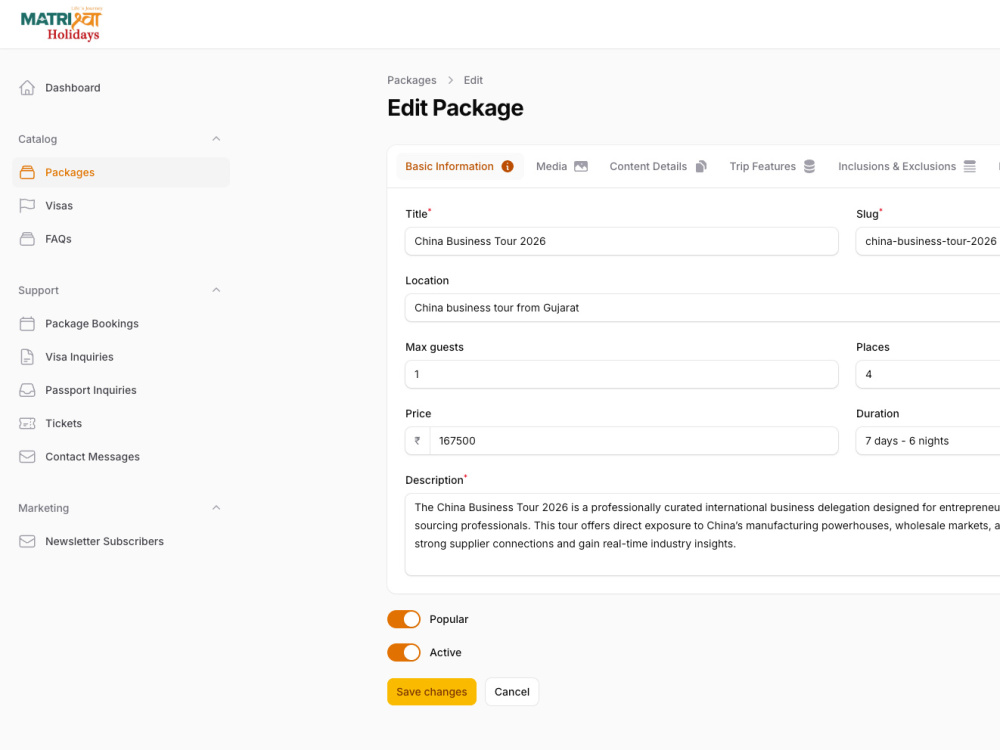The height and width of the screenshot is (750, 1000).
Task: Click the 'Edit Package' page heading
Action: click(455, 108)
